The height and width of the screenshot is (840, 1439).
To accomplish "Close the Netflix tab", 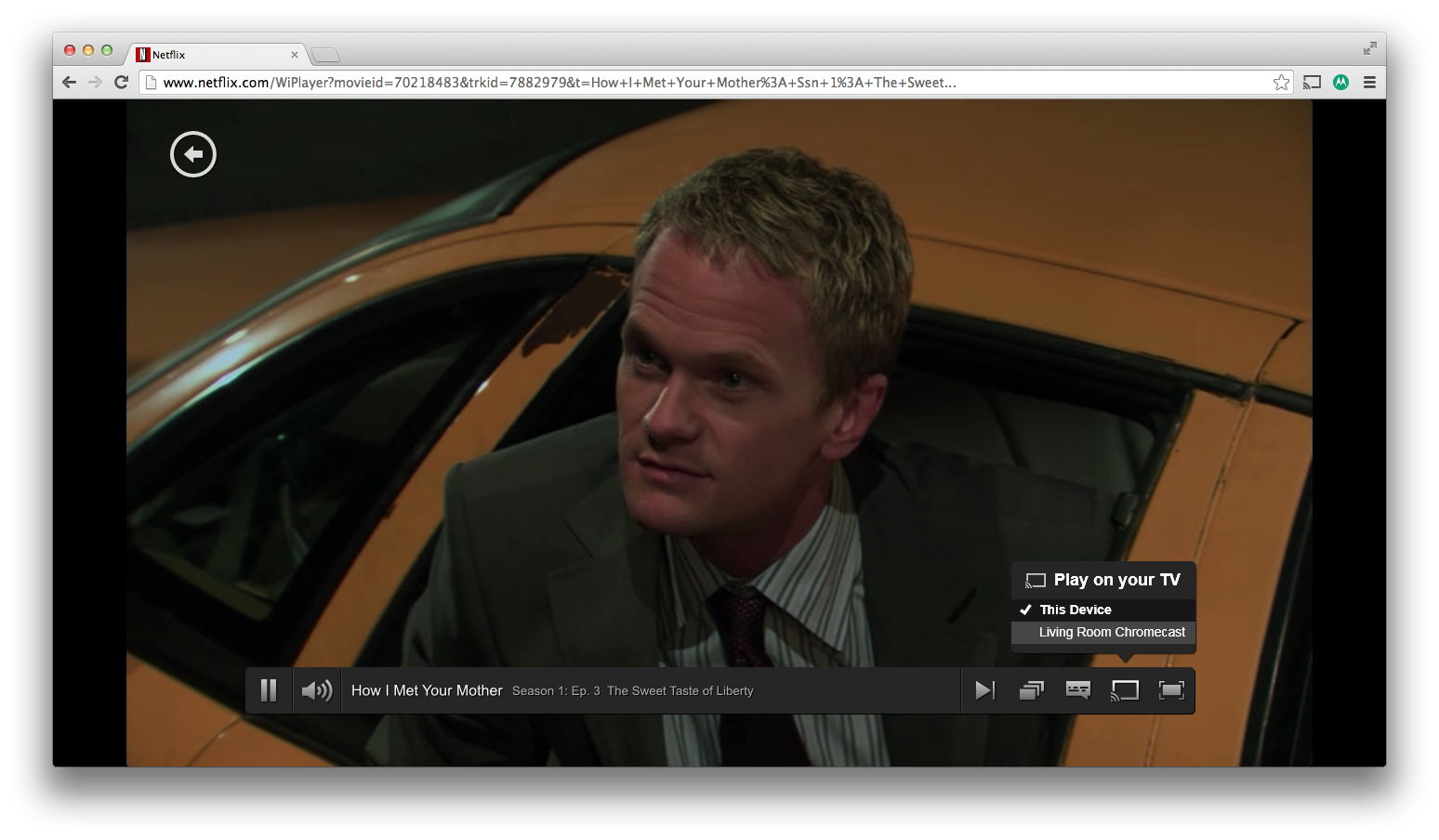I will pyautogui.click(x=295, y=55).
